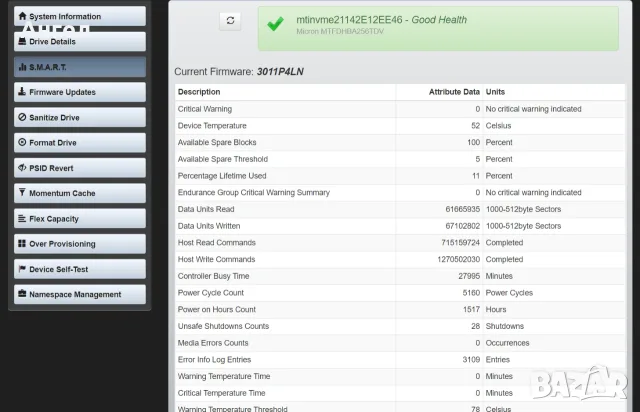Open Flex Capacity settings
Image resolution: width=640 pixels, height=412 pixels.
(x=80, y=219)
